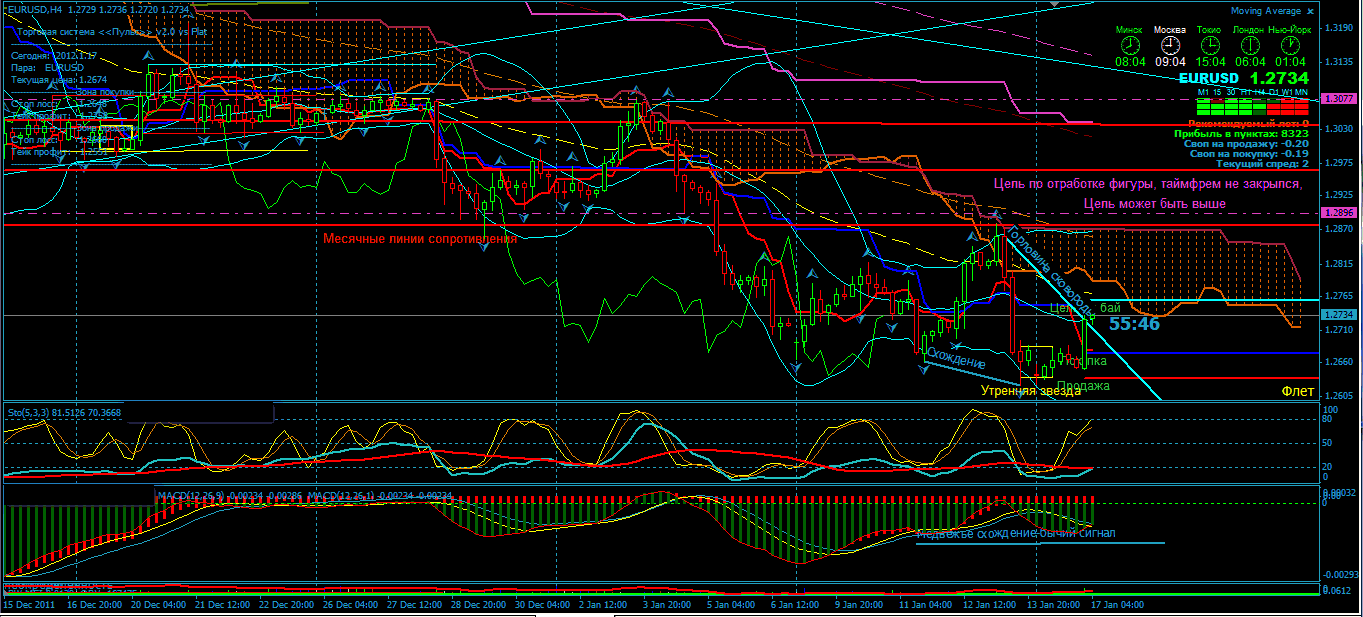Click the Sto(5,3,3) indicator header

[x=64, y=411]
